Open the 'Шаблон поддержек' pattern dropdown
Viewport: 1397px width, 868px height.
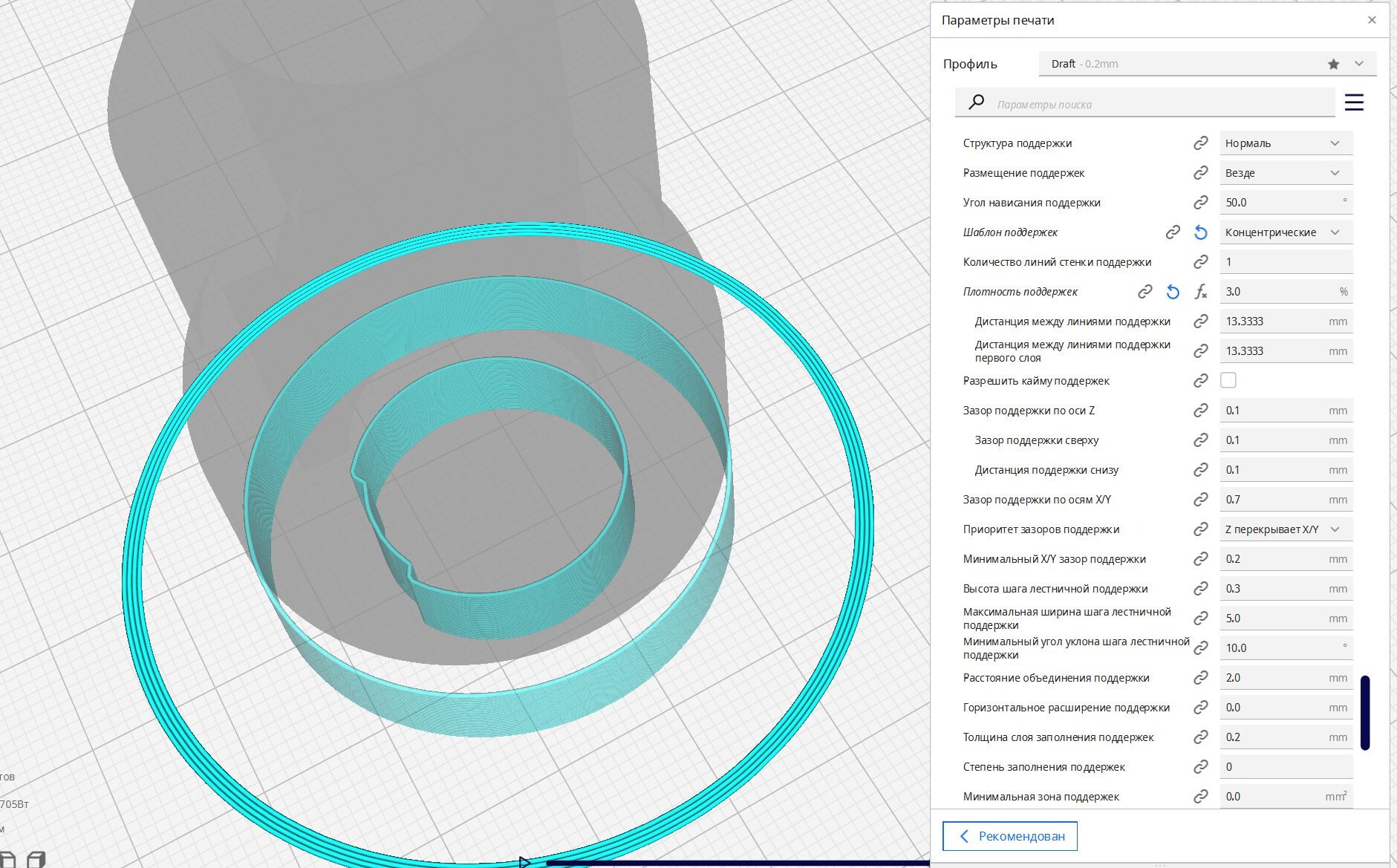tap(1285, 232)
